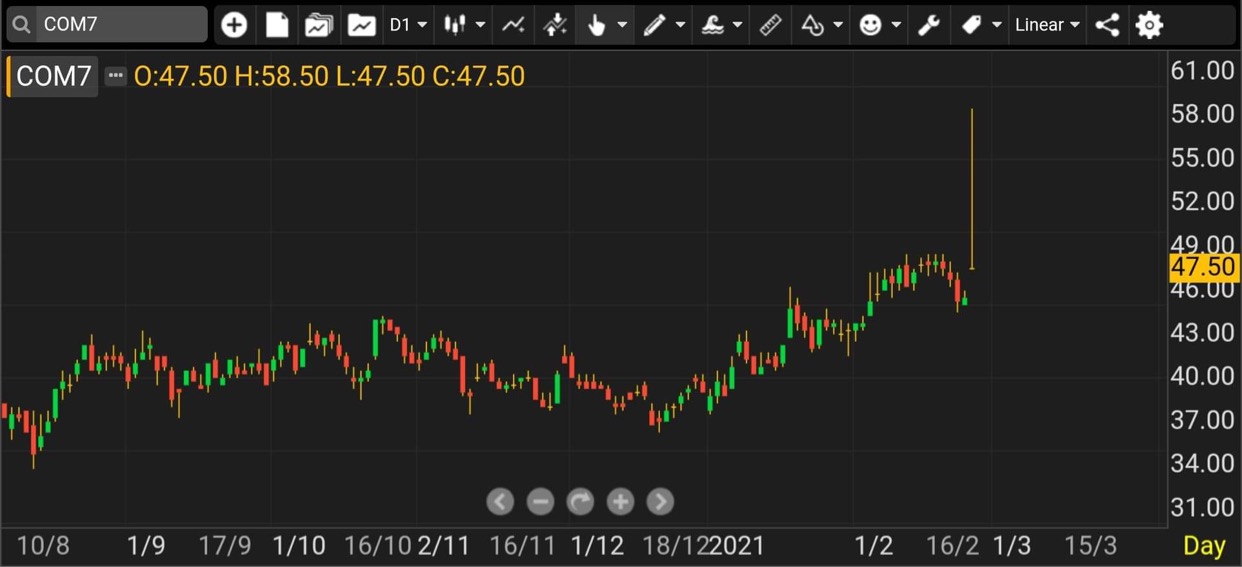The image size is (1242, 567).
Task: Click the Day interval label
Action: pyautogui.click(x=1204, y=546)
